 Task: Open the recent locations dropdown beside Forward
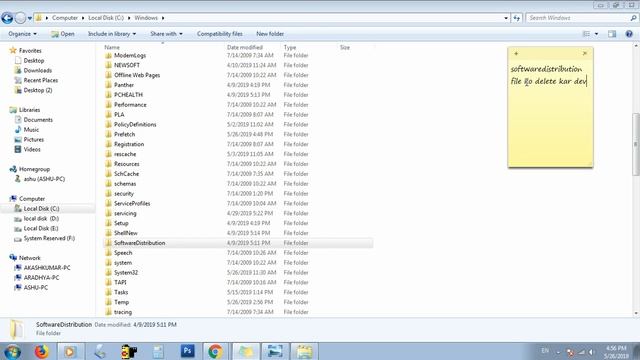[30, 18]
